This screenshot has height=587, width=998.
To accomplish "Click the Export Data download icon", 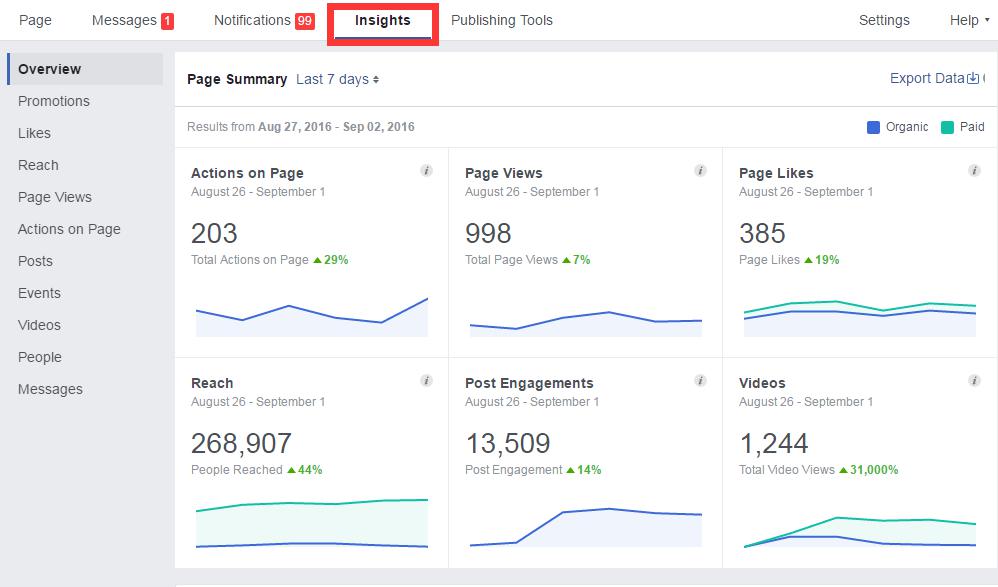I will (x=973, y=78).
